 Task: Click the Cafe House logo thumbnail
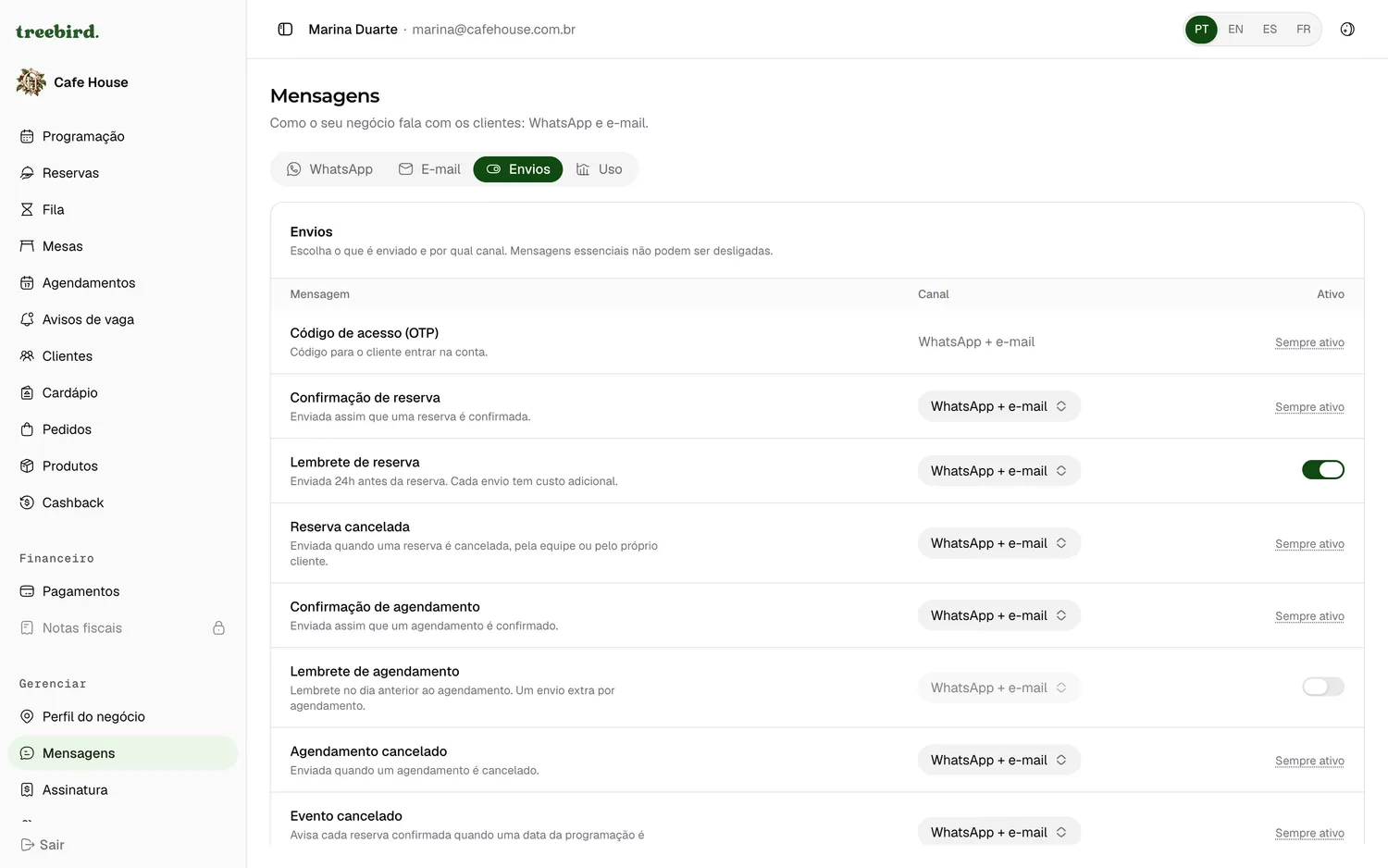pos(31,82)
